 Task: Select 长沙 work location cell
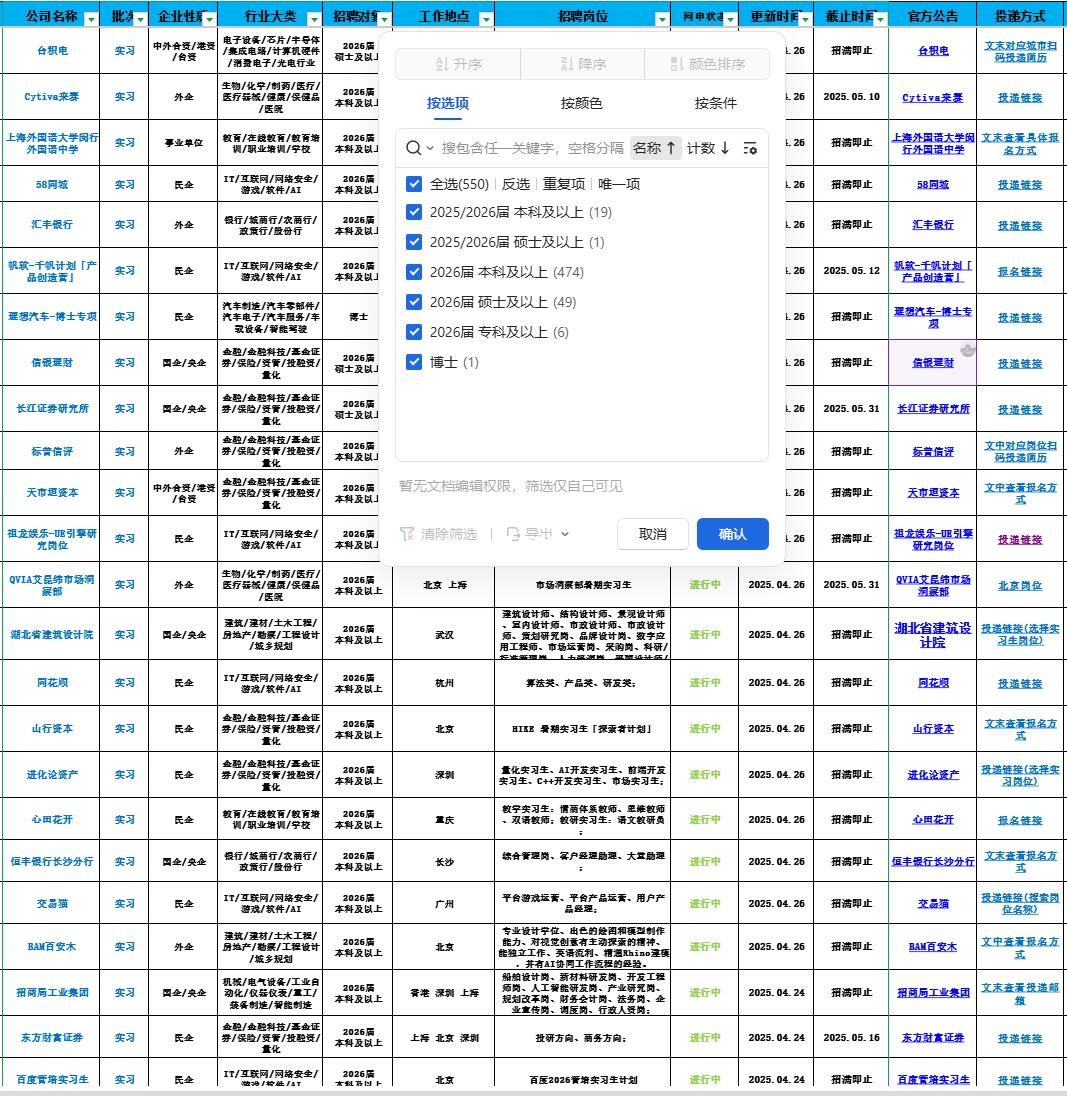(444, 862)
